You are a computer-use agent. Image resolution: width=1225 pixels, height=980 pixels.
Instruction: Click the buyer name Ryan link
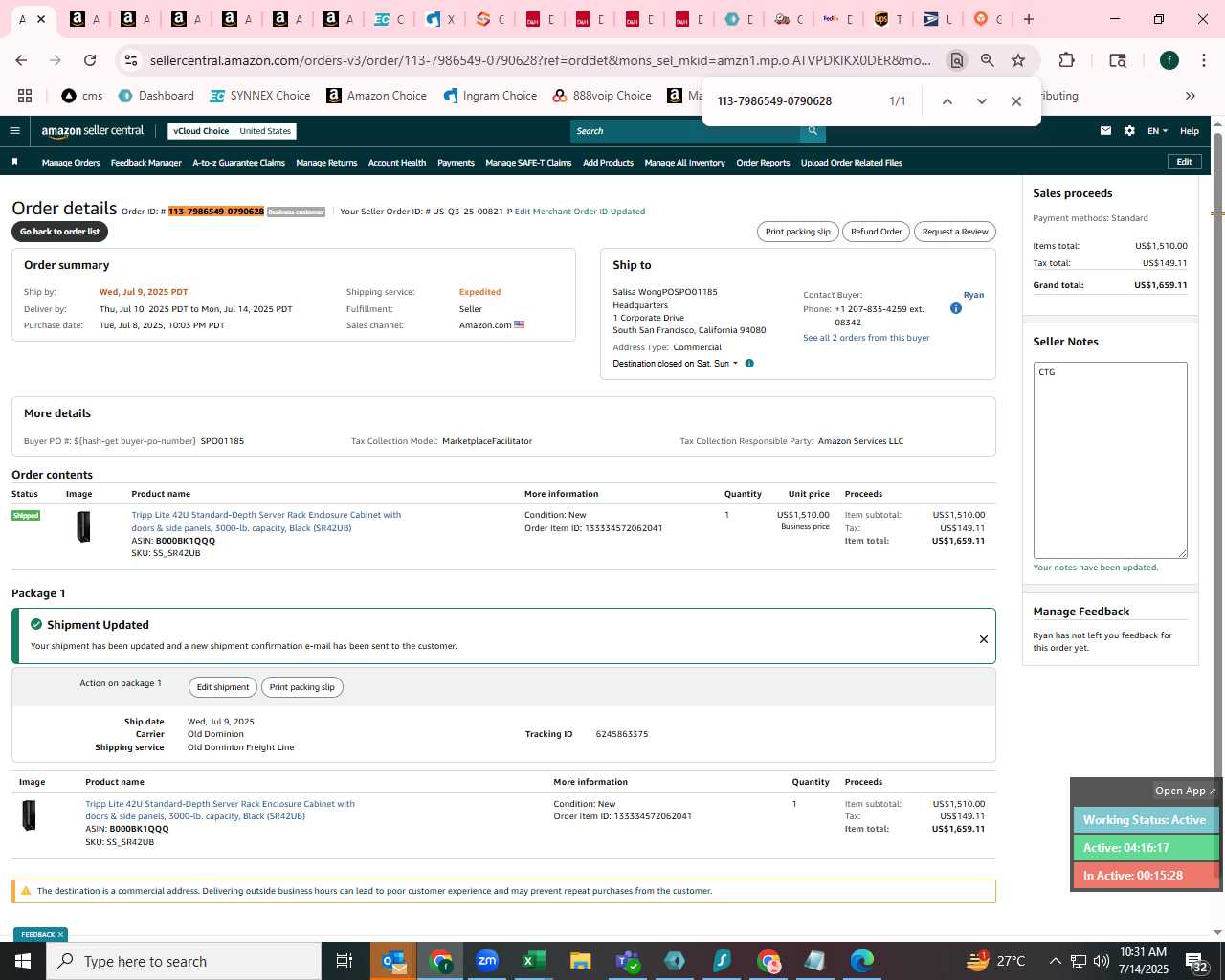point(973,295)
